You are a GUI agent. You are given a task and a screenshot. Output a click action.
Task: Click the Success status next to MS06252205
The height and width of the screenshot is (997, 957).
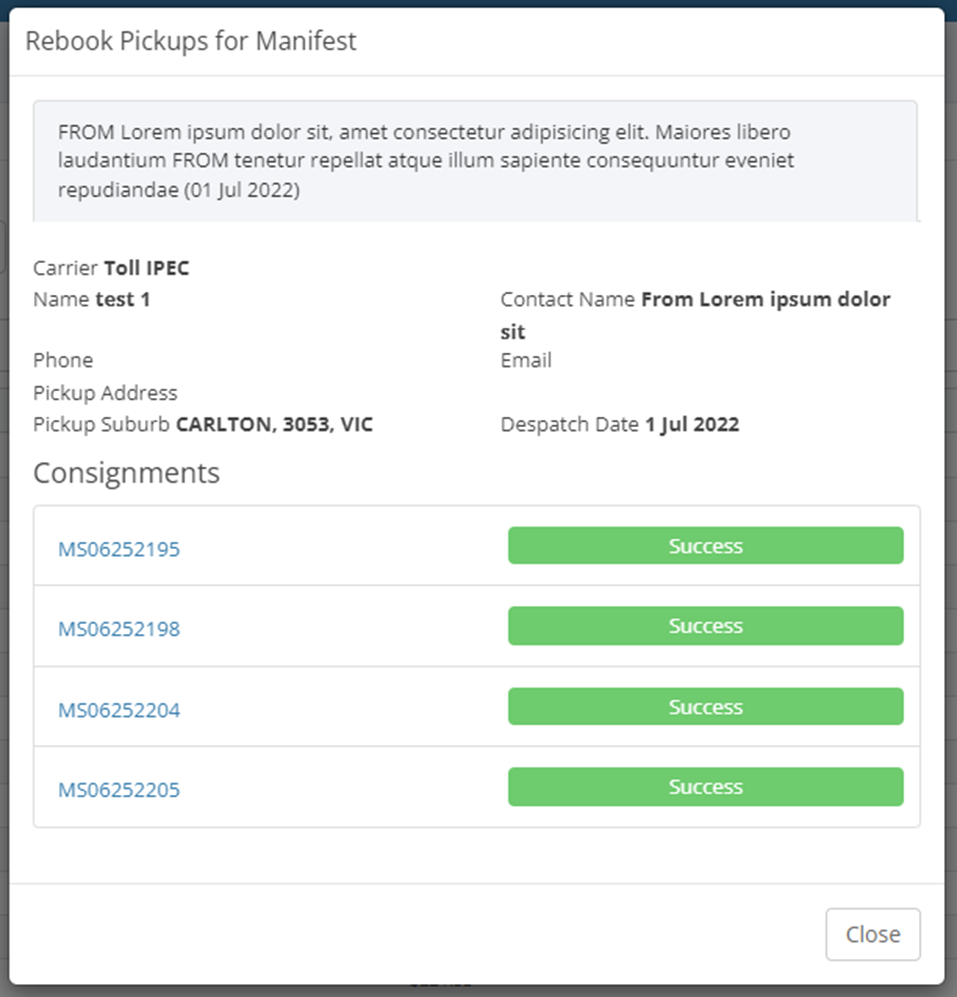tap(705, 787)
